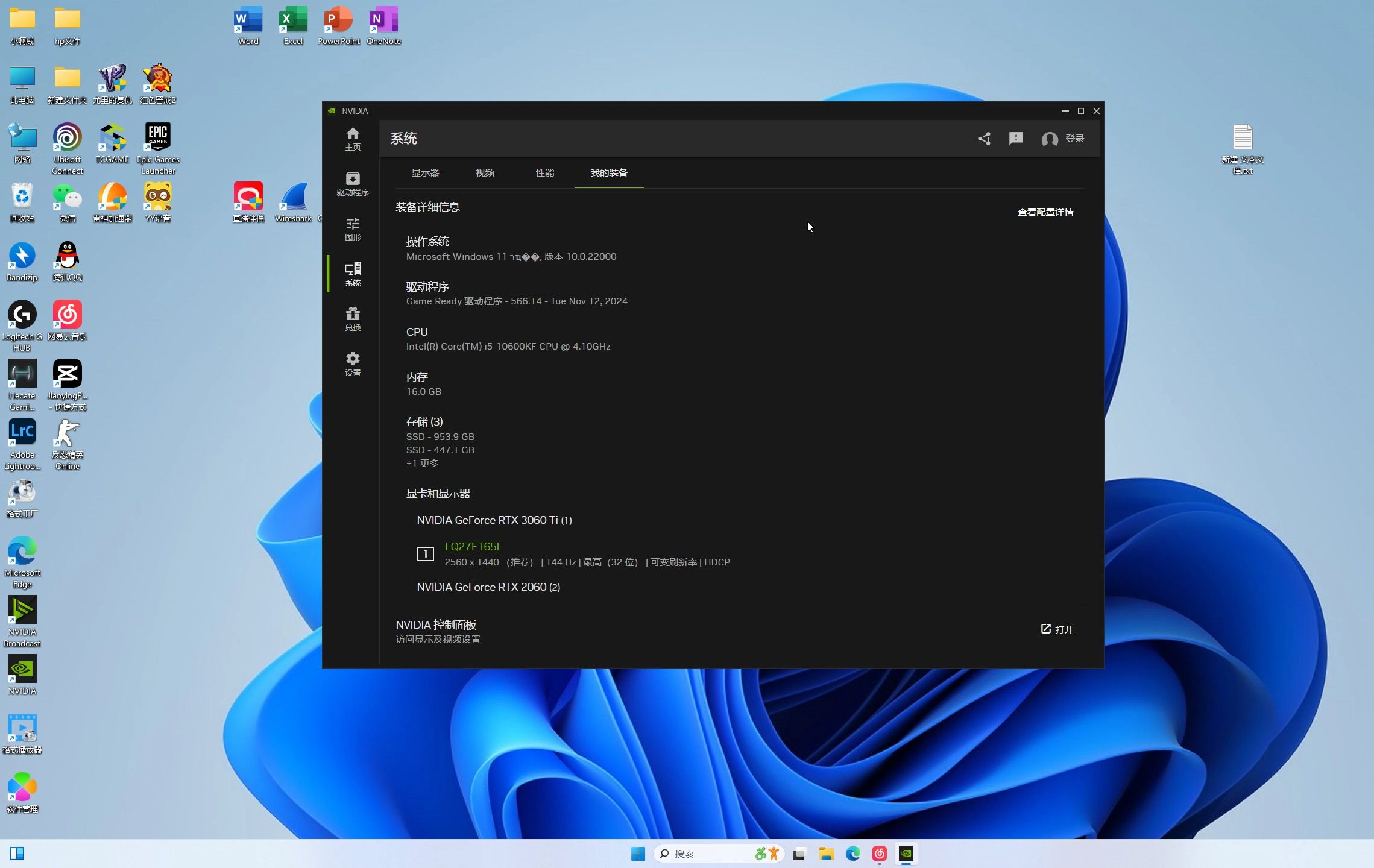The width and height of the screenshot is (1374, 868).
Task: Select NVIDIA GeForce RTX 3060 Ti (1) entry
Action: 494,520
